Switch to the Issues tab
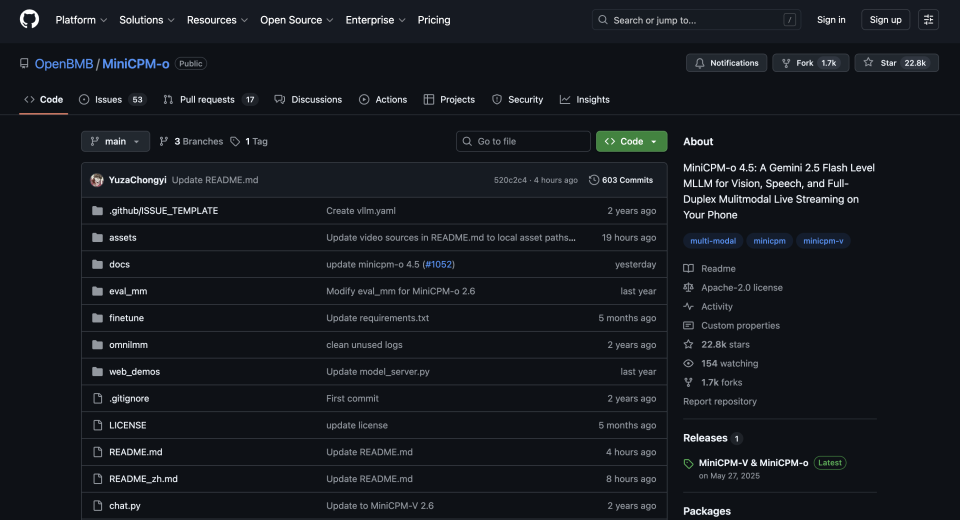Viewport: 960px width, 520px height. pos(112,99)
